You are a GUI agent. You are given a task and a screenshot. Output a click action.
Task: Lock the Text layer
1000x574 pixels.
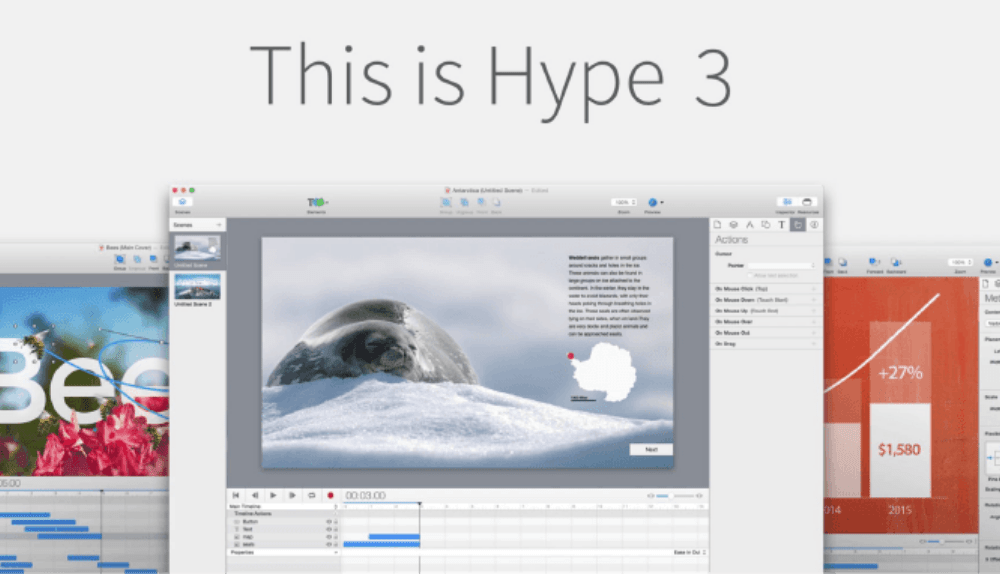click(x=335, y=529)
